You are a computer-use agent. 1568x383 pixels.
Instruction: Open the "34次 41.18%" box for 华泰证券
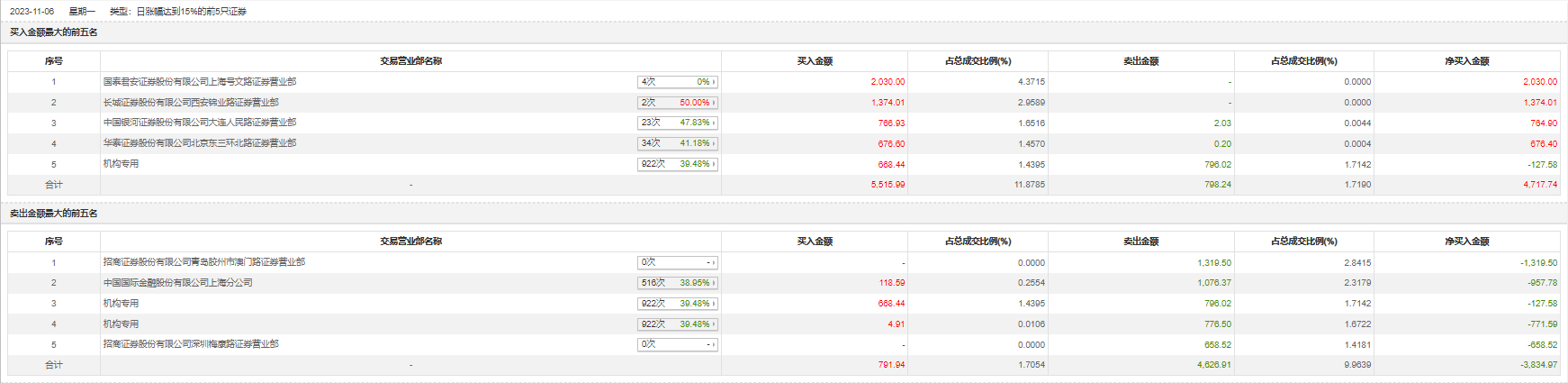coord(677,143)
